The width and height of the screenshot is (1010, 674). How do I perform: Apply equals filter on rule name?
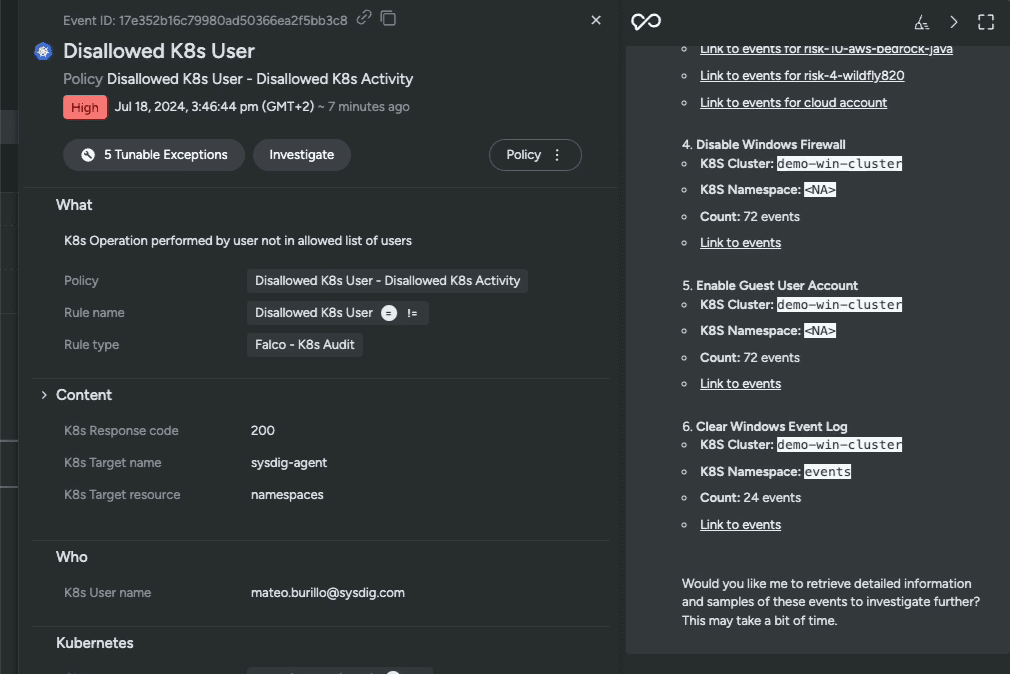tap(389, 313)
